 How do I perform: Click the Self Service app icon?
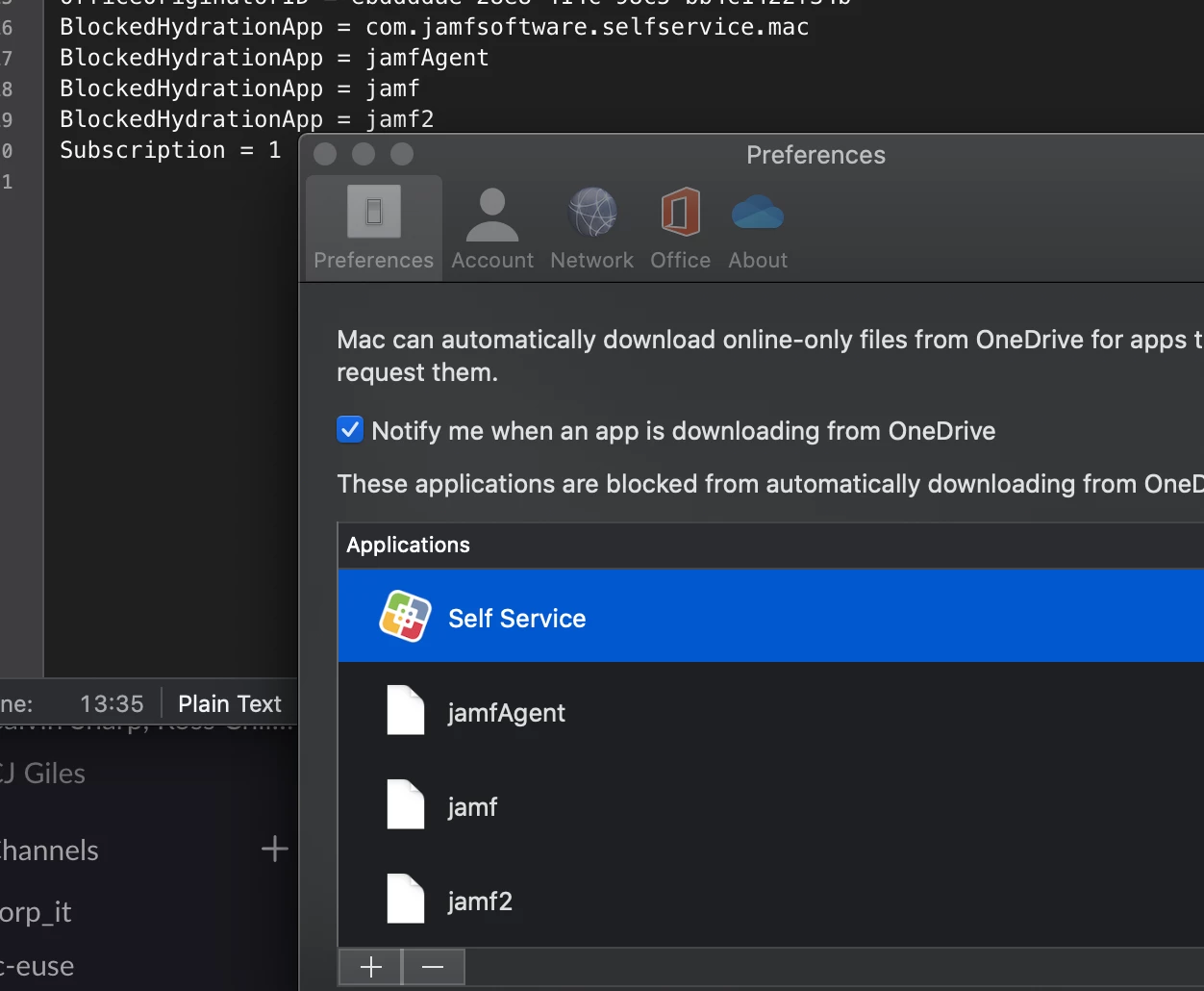pos(406,617)
